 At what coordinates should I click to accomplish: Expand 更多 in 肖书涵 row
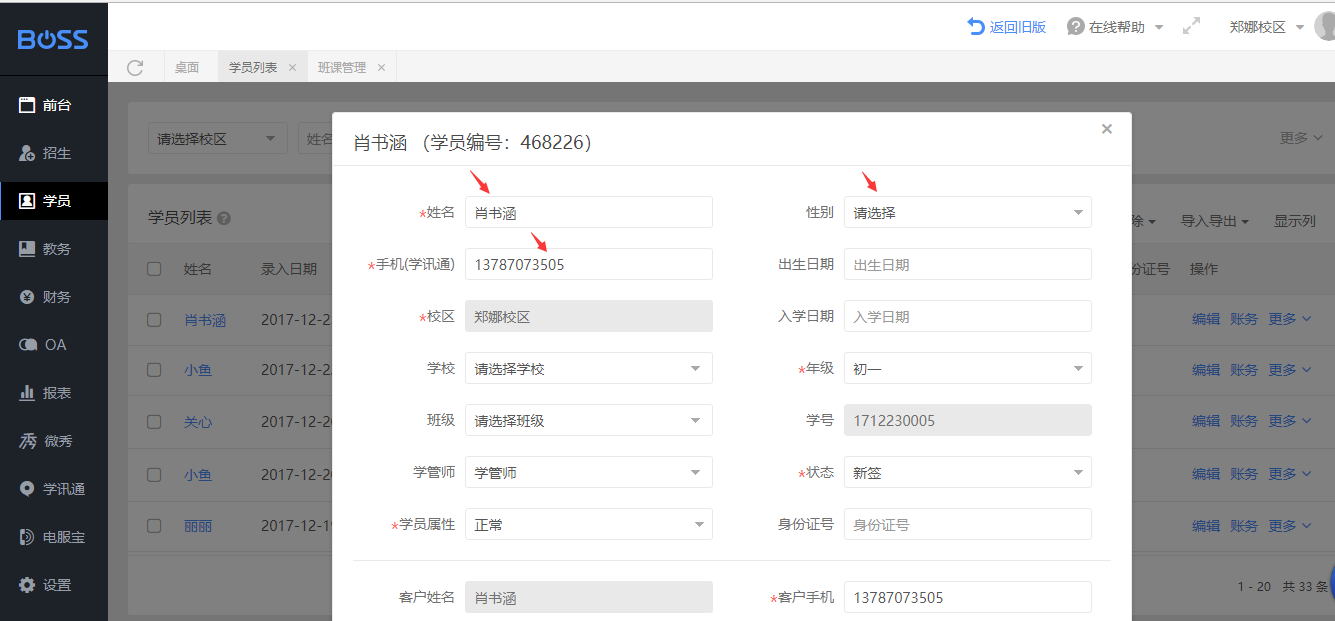[x=1289, y=319]
